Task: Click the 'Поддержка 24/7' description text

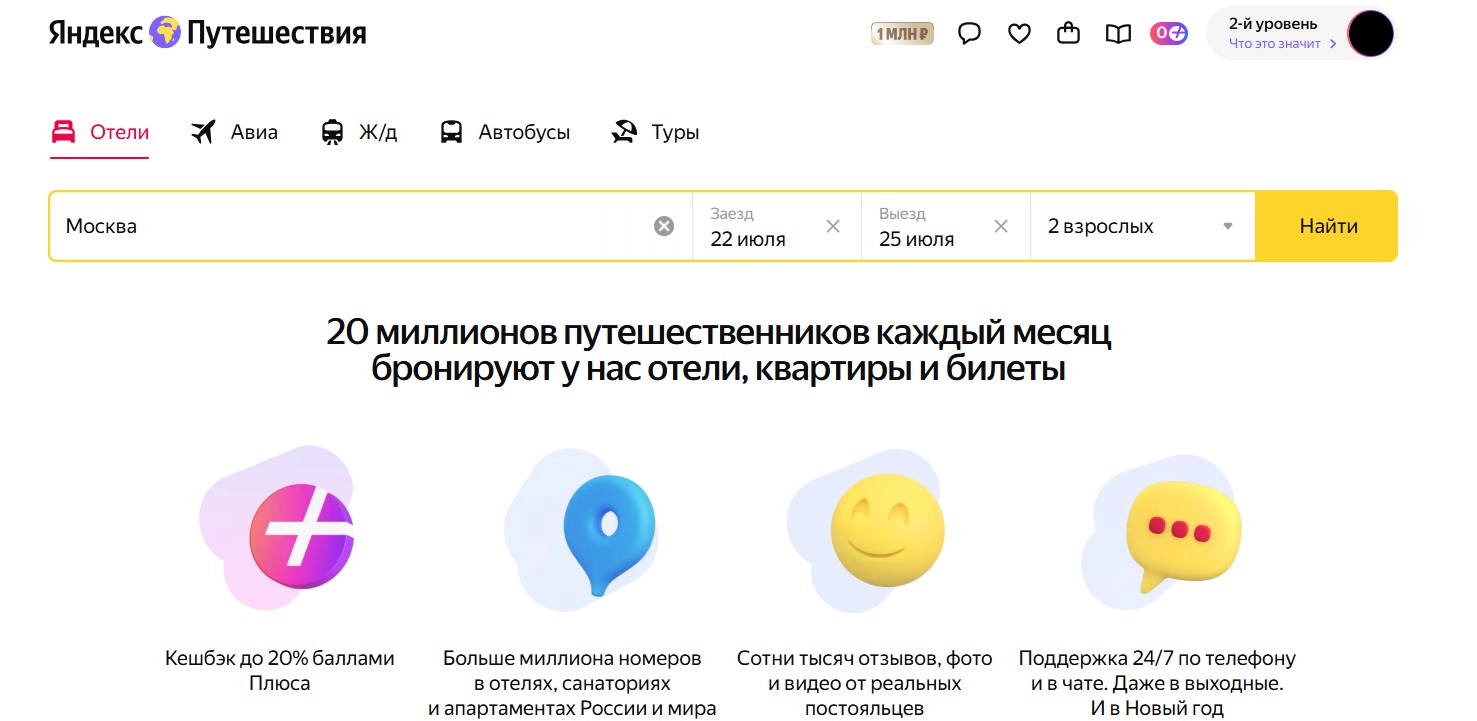Action: pos(1157,684)
